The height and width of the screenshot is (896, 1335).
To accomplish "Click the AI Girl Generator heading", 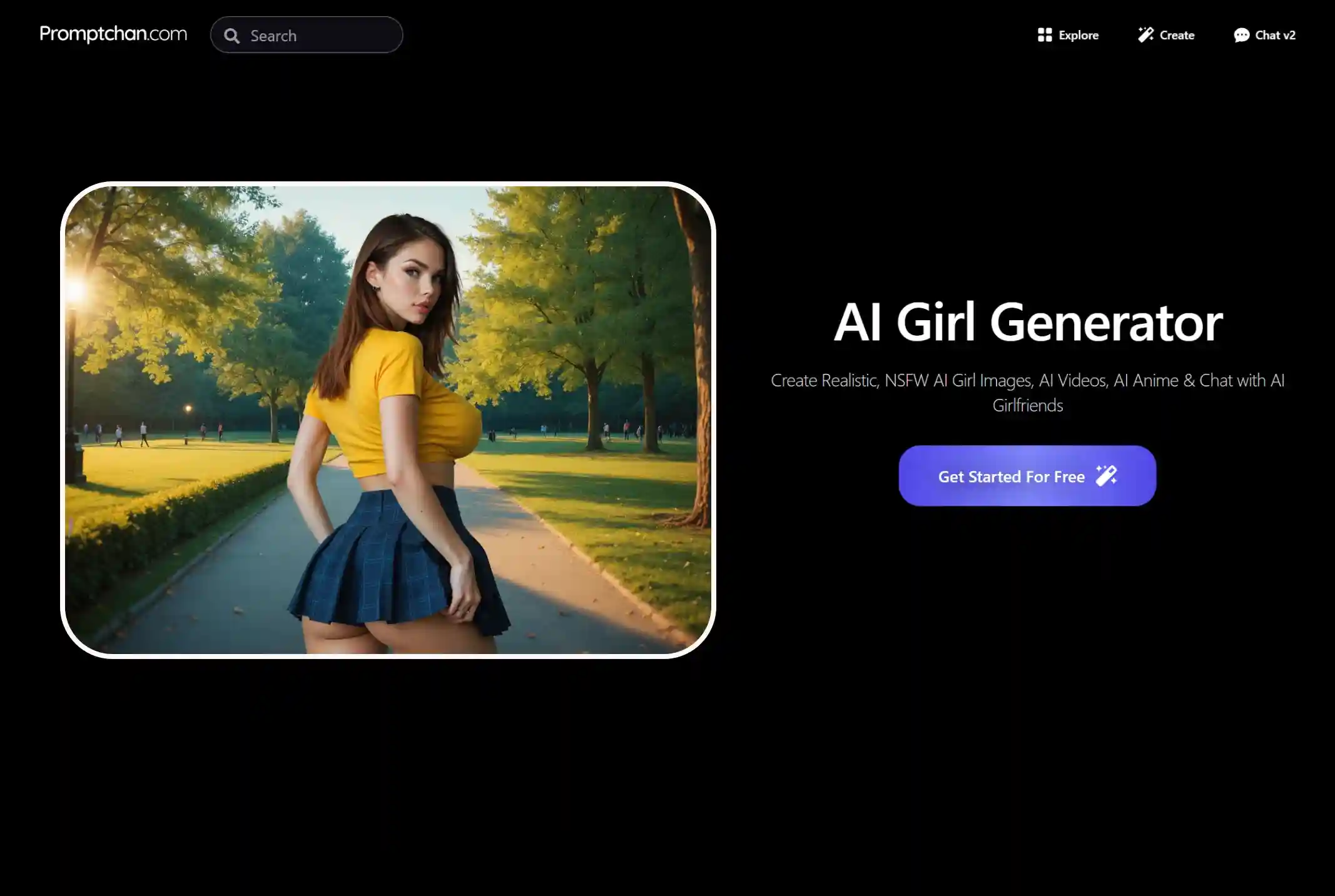I will (x=1027, y=323).
